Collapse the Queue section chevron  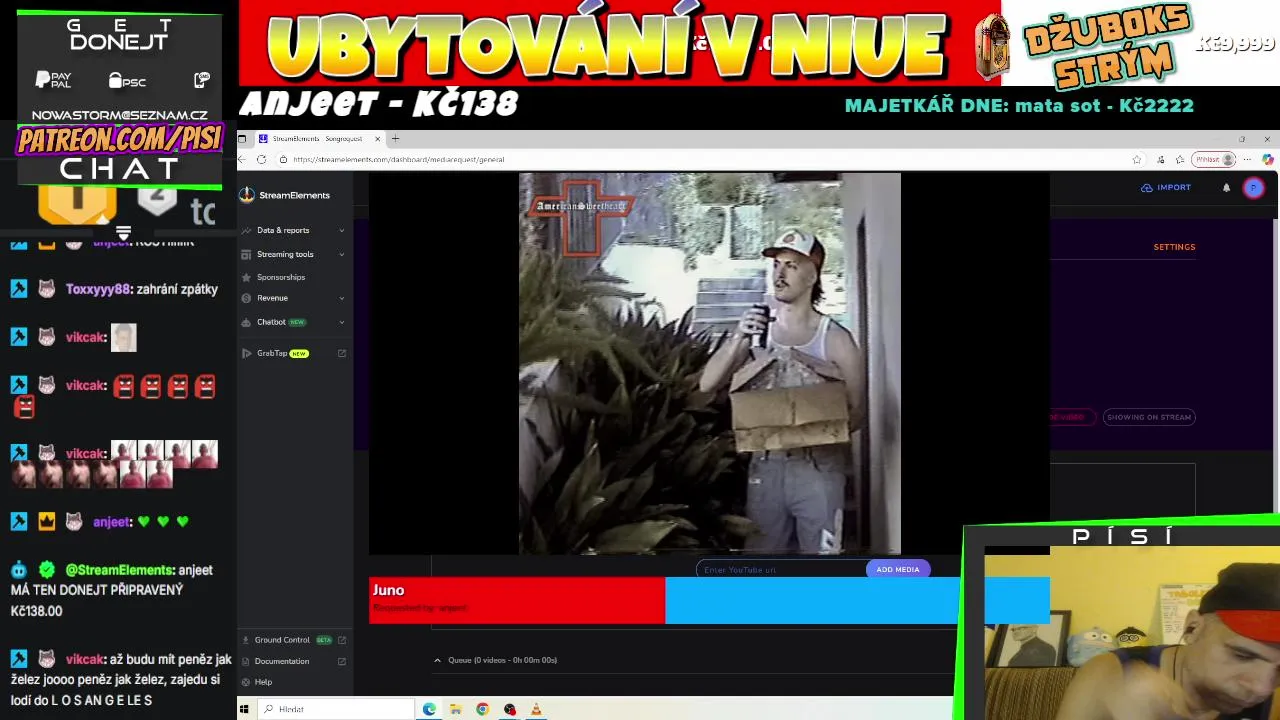(x=437, y=660)
